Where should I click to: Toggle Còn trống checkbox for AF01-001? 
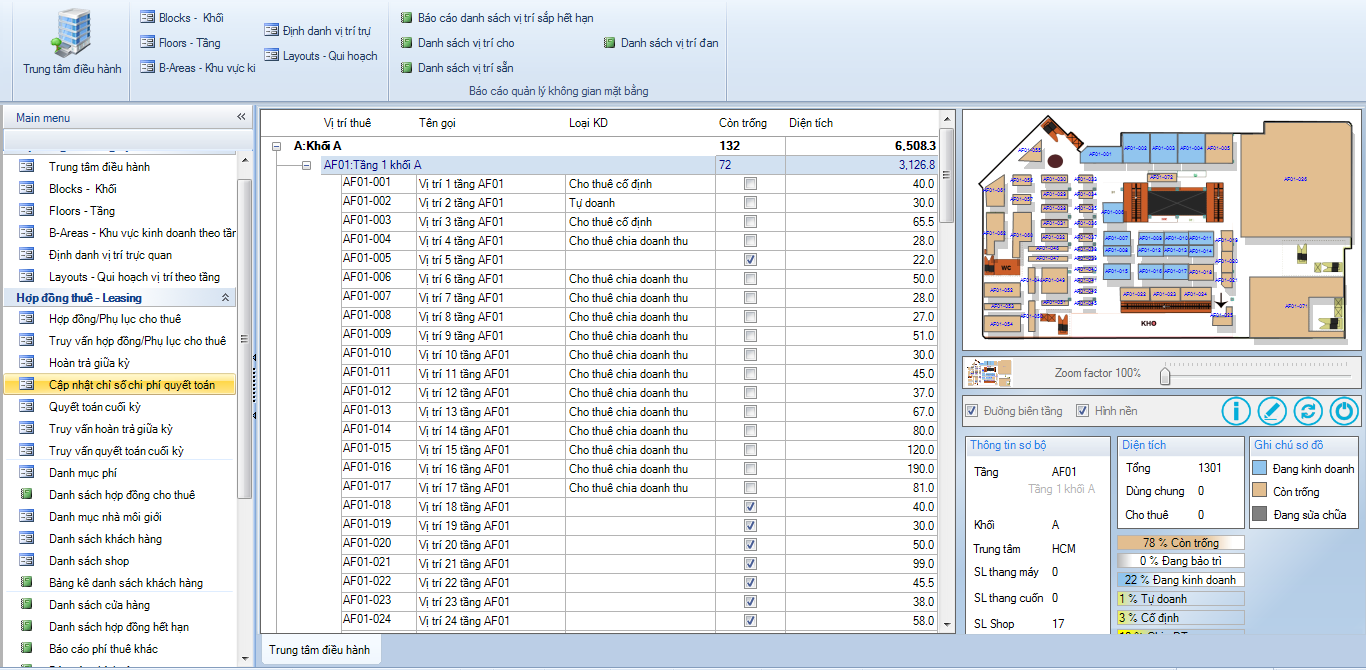750,184
